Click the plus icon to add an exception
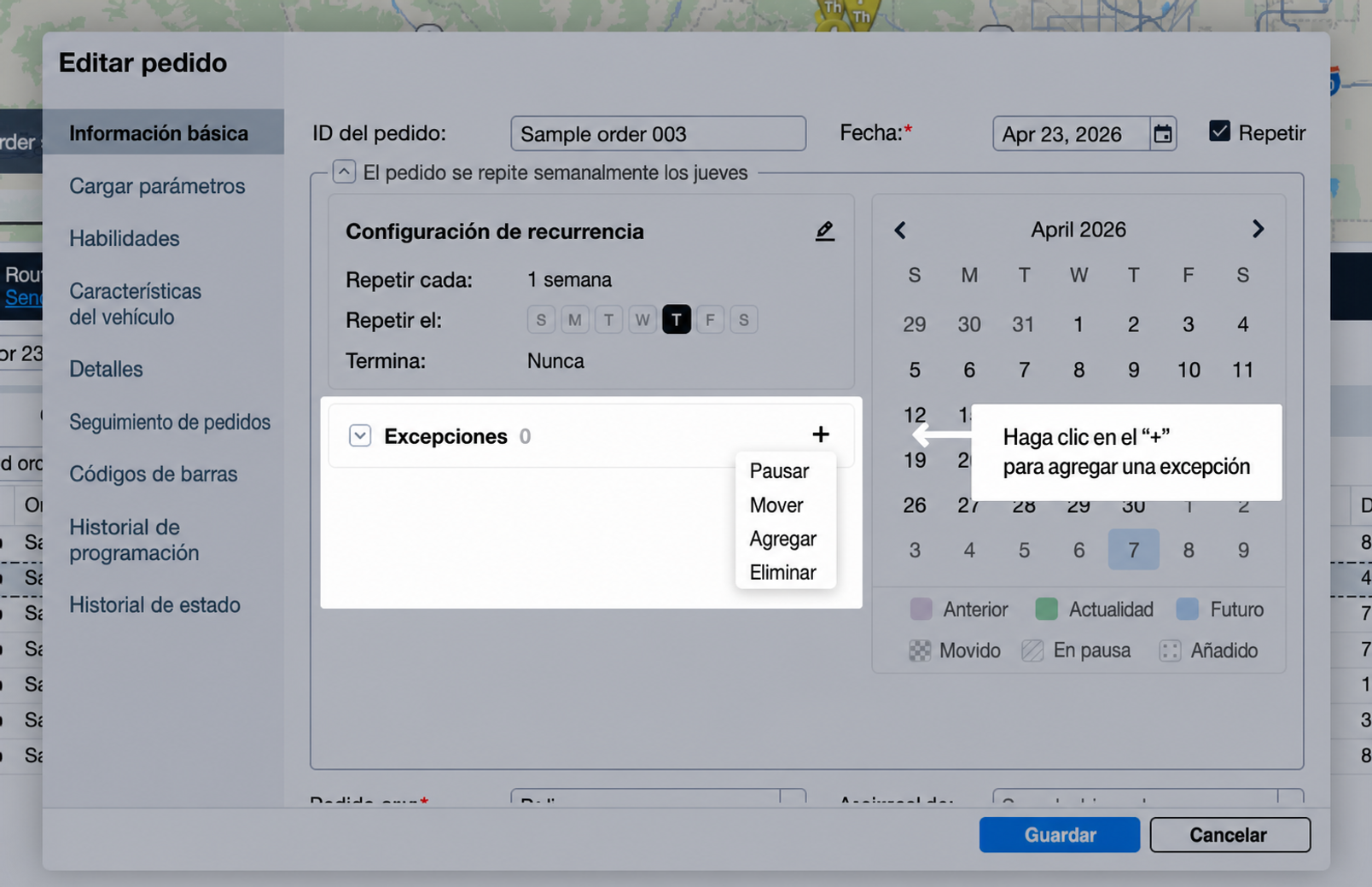Viewport: 1372px width, 887px height. tap(821, 435)
